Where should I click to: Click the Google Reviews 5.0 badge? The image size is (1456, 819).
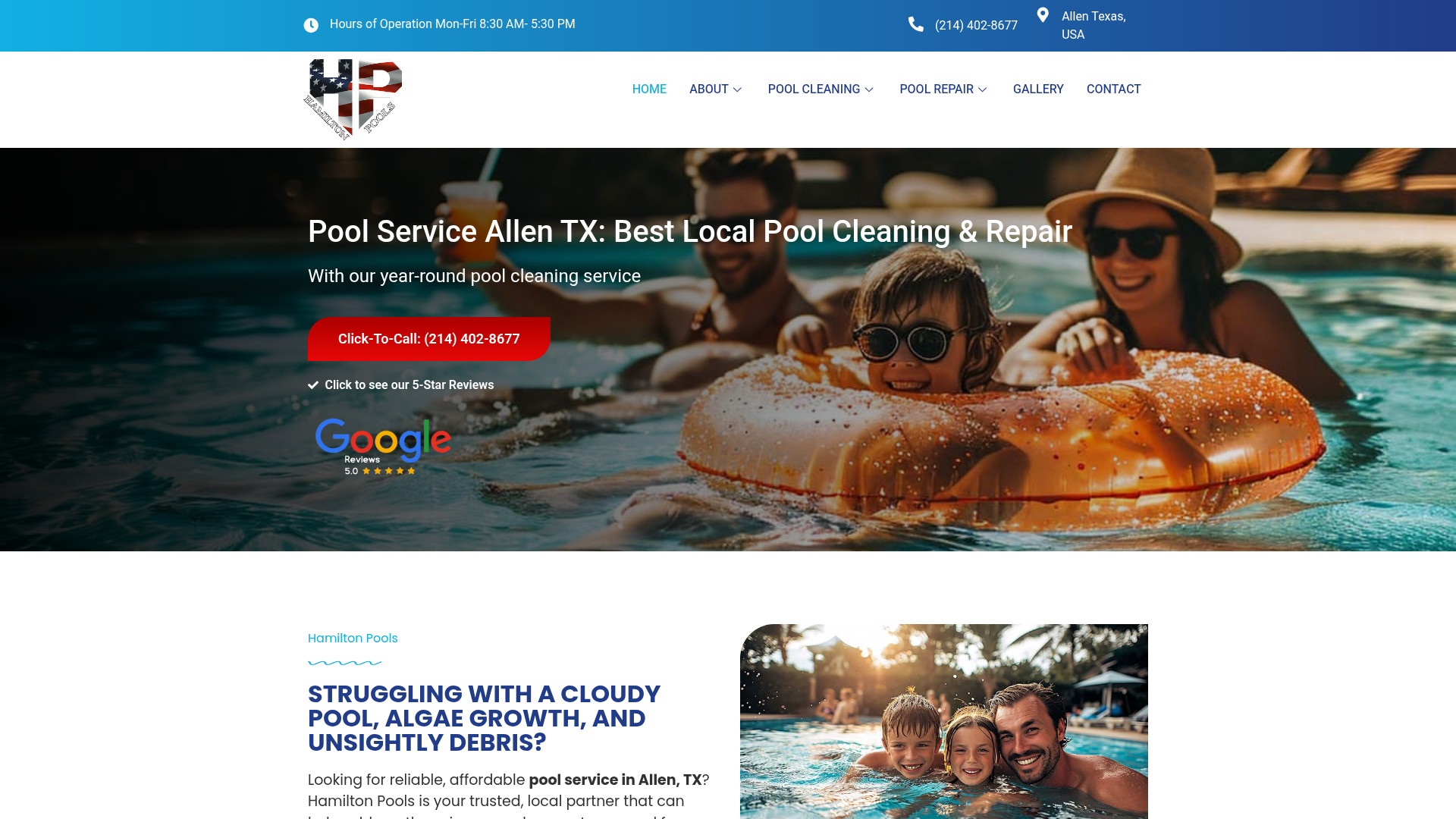pyautogui.click(x=383, y=447)
